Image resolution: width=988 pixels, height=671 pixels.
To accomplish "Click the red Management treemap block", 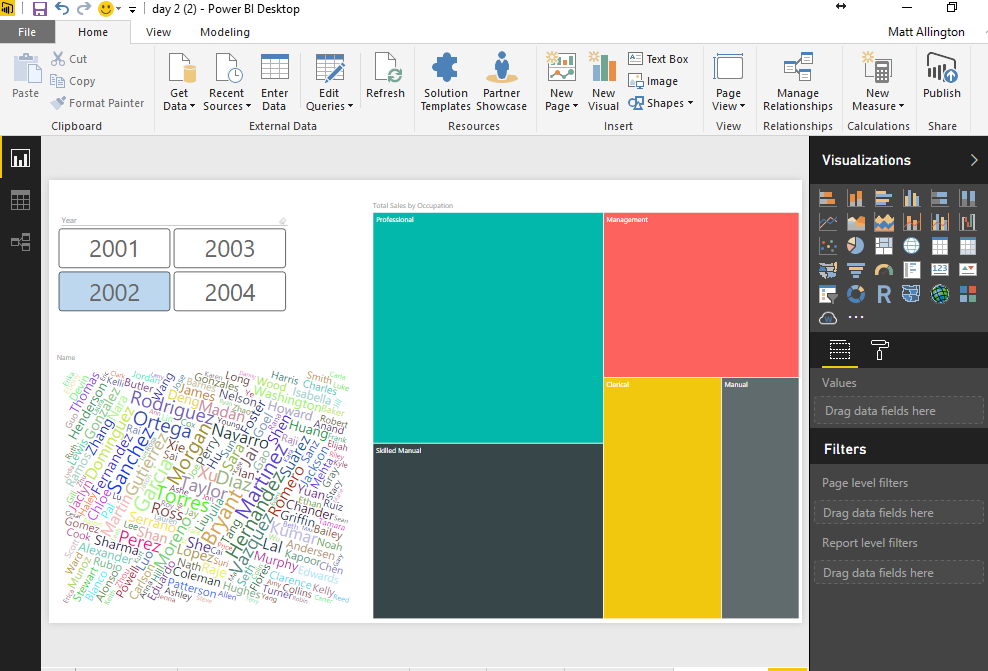I will pos(701,295).
